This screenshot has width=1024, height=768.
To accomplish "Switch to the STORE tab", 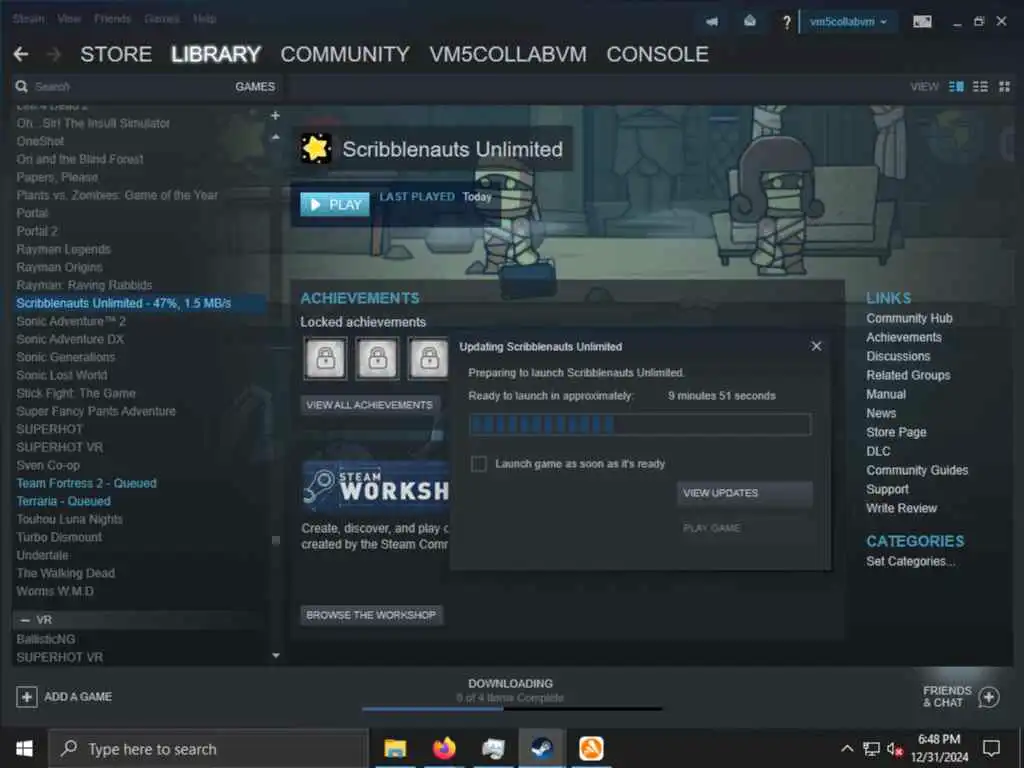I will [116, 54].
